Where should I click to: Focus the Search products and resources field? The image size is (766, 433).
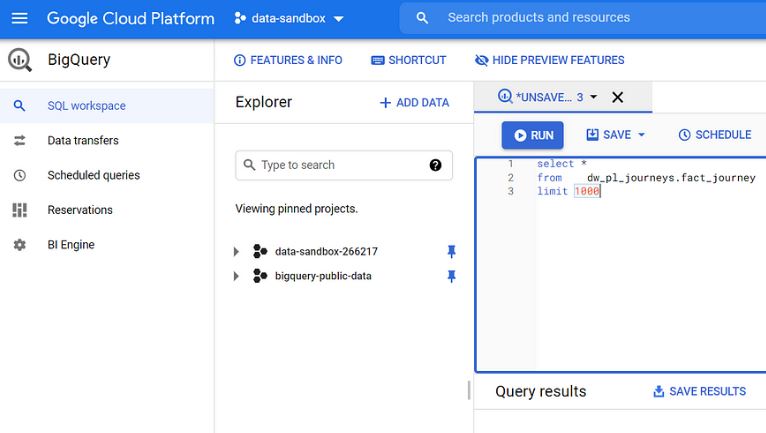click(583, 18)
